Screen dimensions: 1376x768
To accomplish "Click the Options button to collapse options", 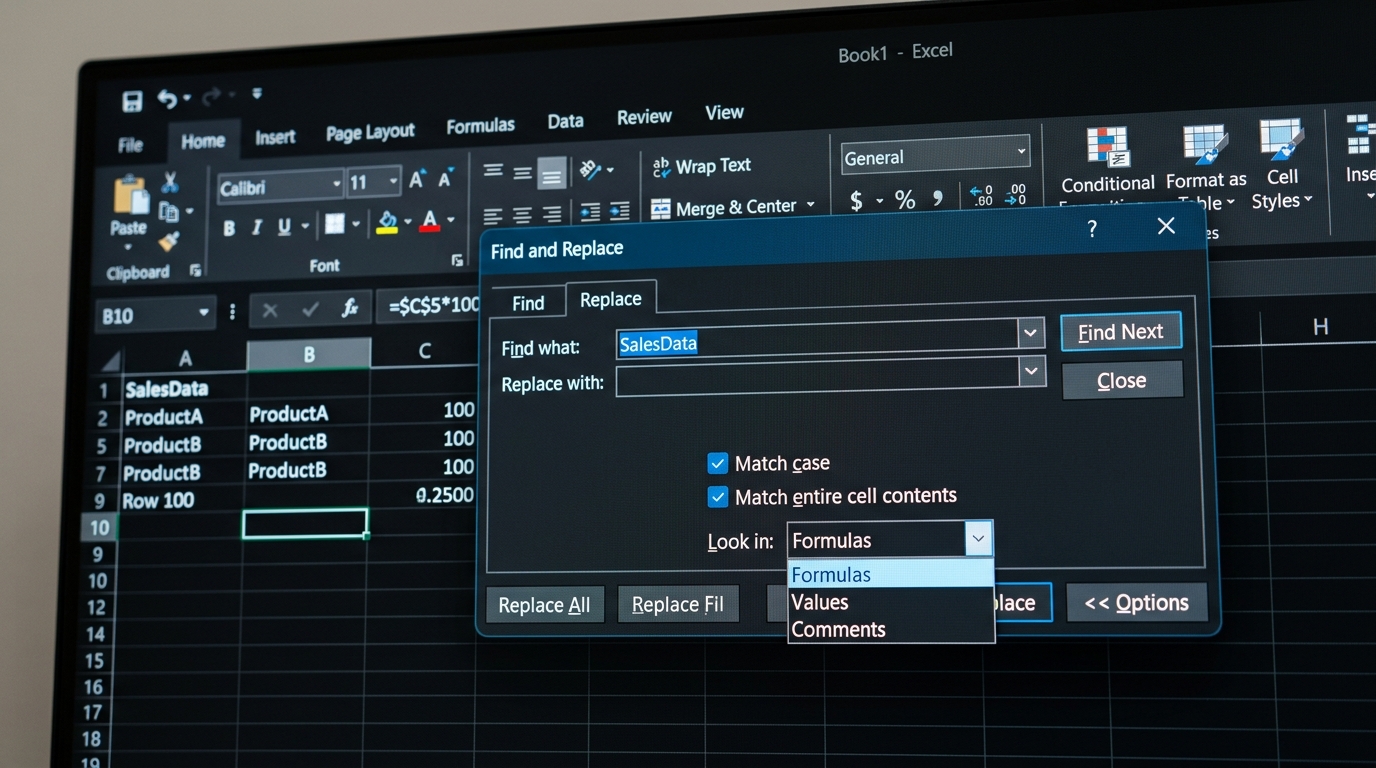I will pyautogui.click(x=1137, y=603).
